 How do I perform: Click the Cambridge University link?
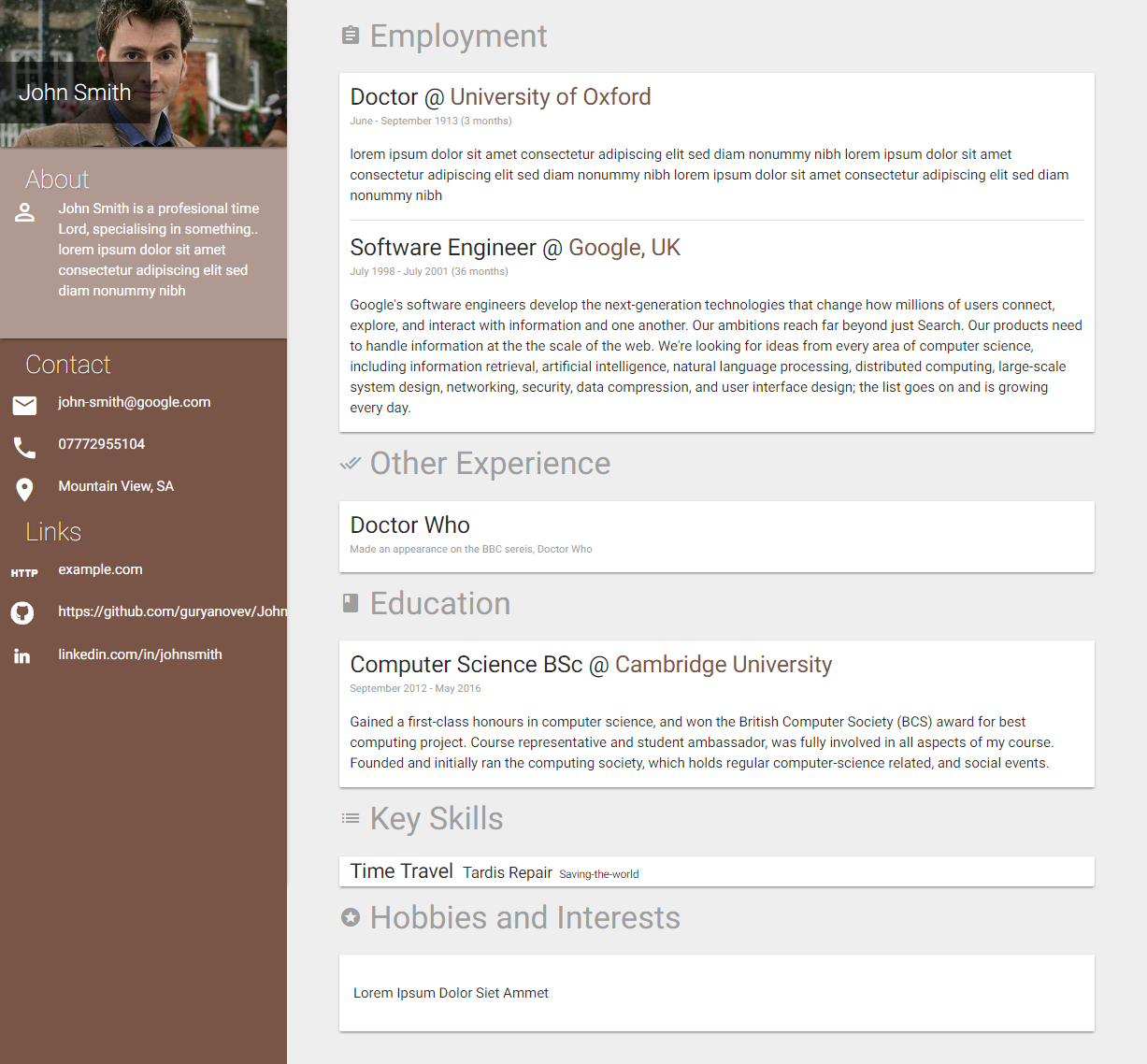tap(724, 665)
